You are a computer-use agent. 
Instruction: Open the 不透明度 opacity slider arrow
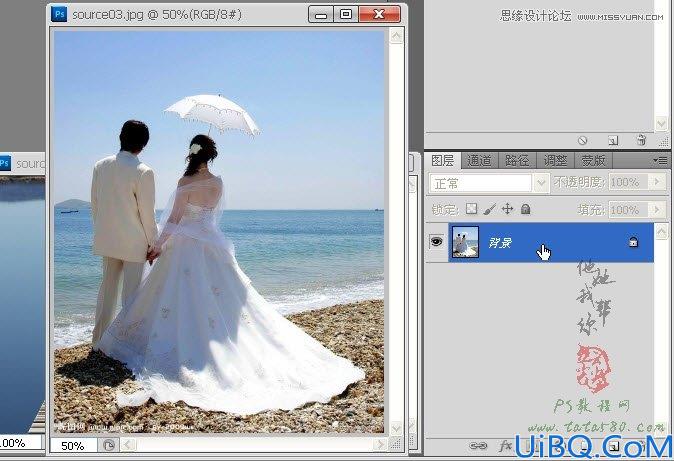tap(658, 182)
